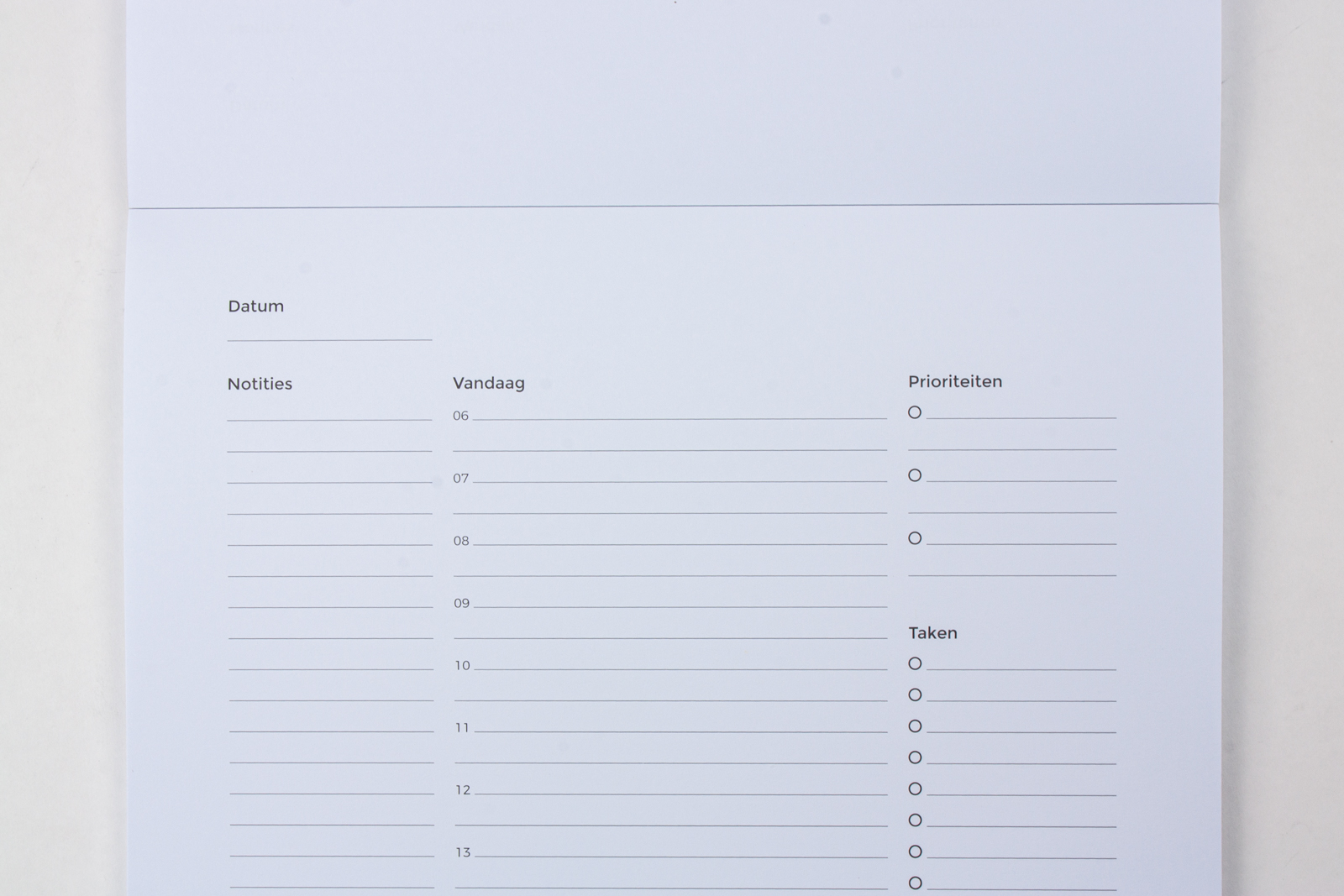1344x896 pixels.
Task: Select the writing line beside 09
Action: point(680,606)
